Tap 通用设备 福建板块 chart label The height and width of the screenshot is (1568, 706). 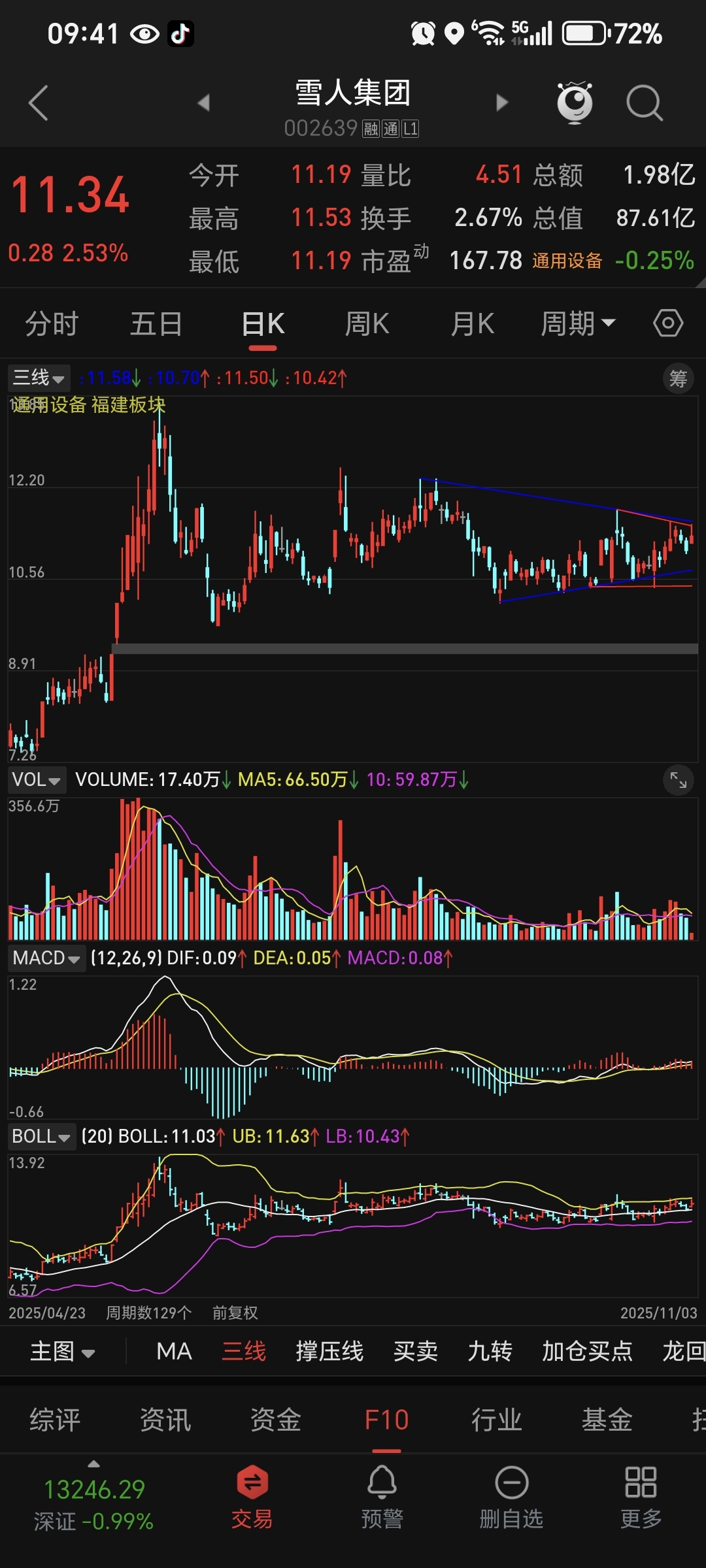tap(88, 405)
